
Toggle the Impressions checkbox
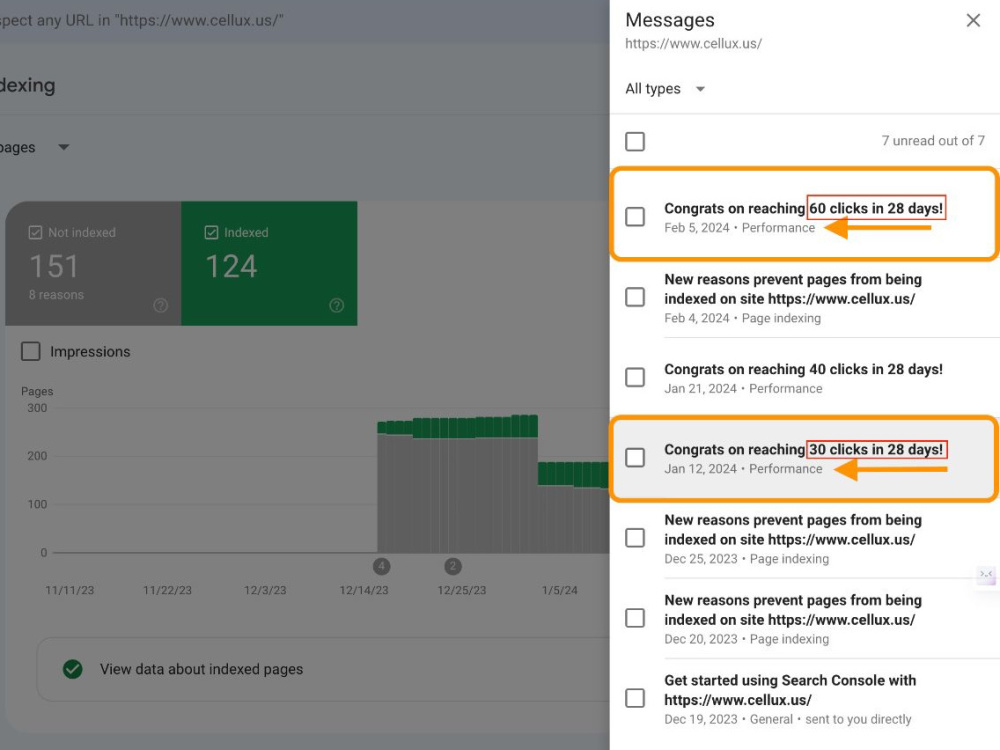click(x=31, y=351)
